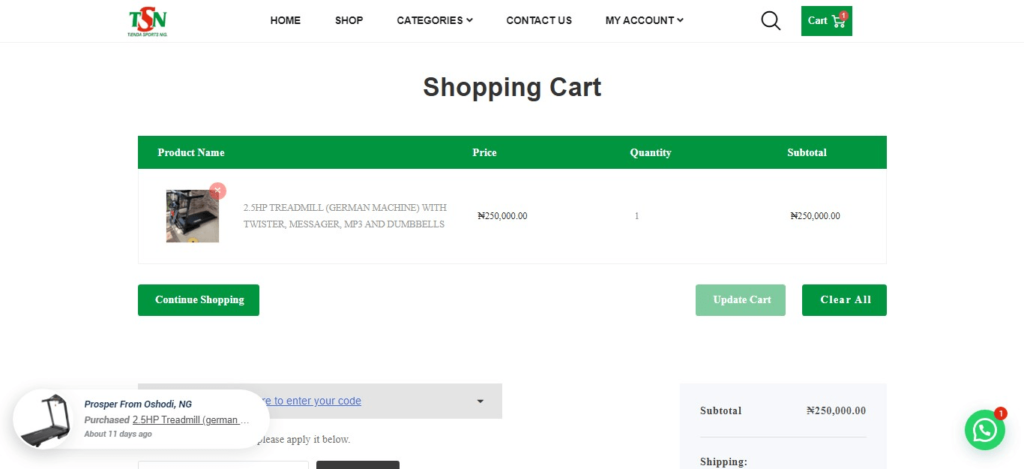The width and height of the screenshot is (1024, 469).
Task: Go to the Home menu item
Action: (x=285, y=21)
